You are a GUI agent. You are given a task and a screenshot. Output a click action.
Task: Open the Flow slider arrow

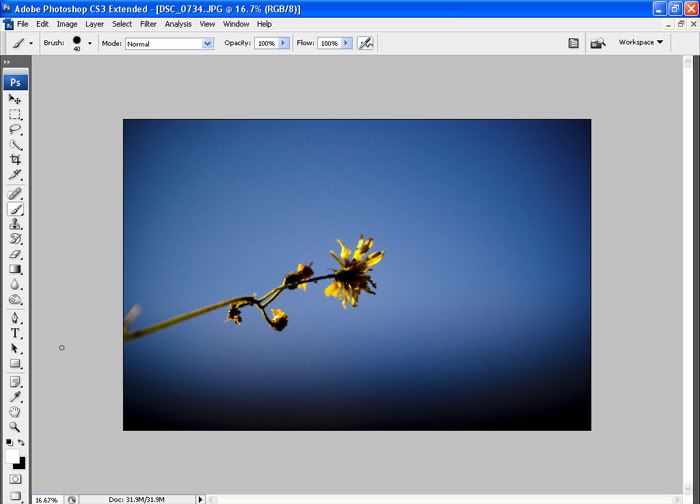[346, 43]
